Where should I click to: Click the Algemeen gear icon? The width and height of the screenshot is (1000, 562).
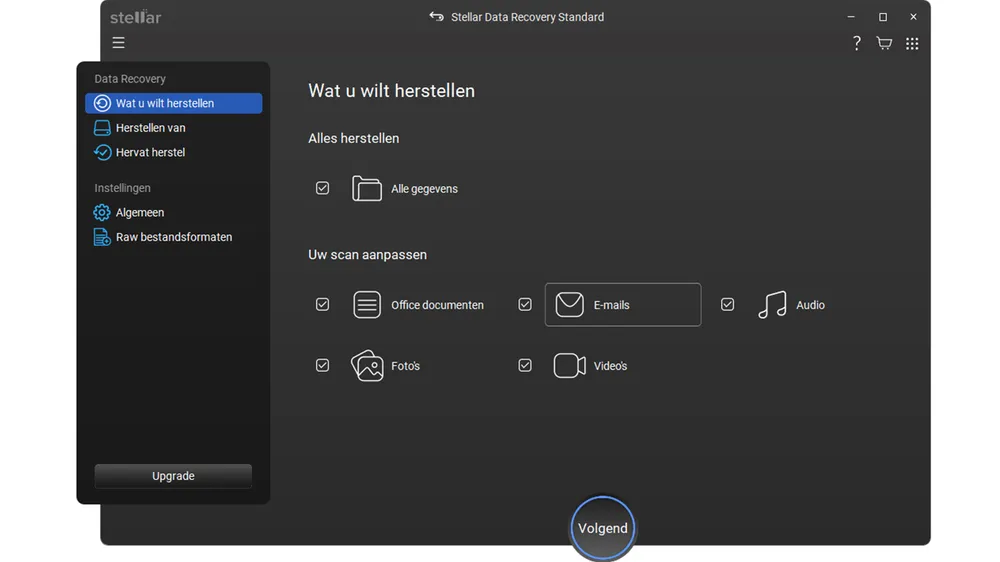pos(102,212)
